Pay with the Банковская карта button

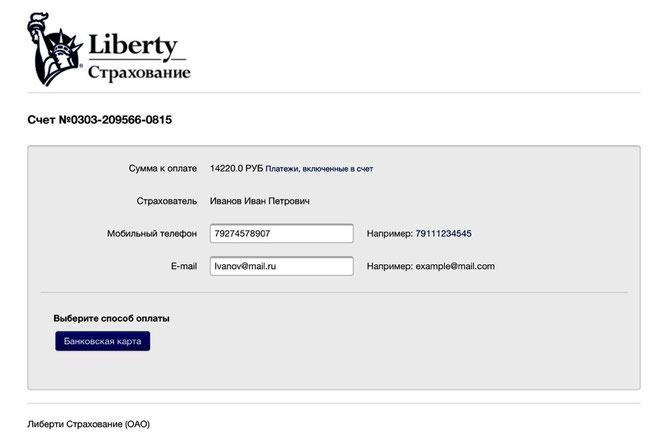pos(103,341)
